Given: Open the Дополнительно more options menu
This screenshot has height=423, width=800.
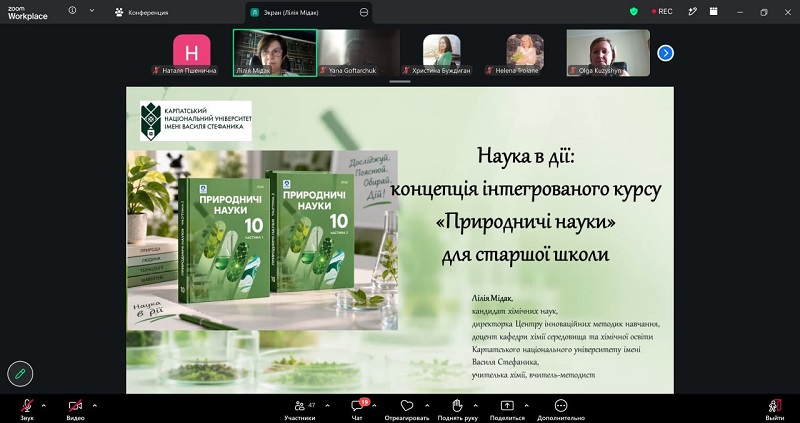Looking at the screenshot, I should [561, 409].
